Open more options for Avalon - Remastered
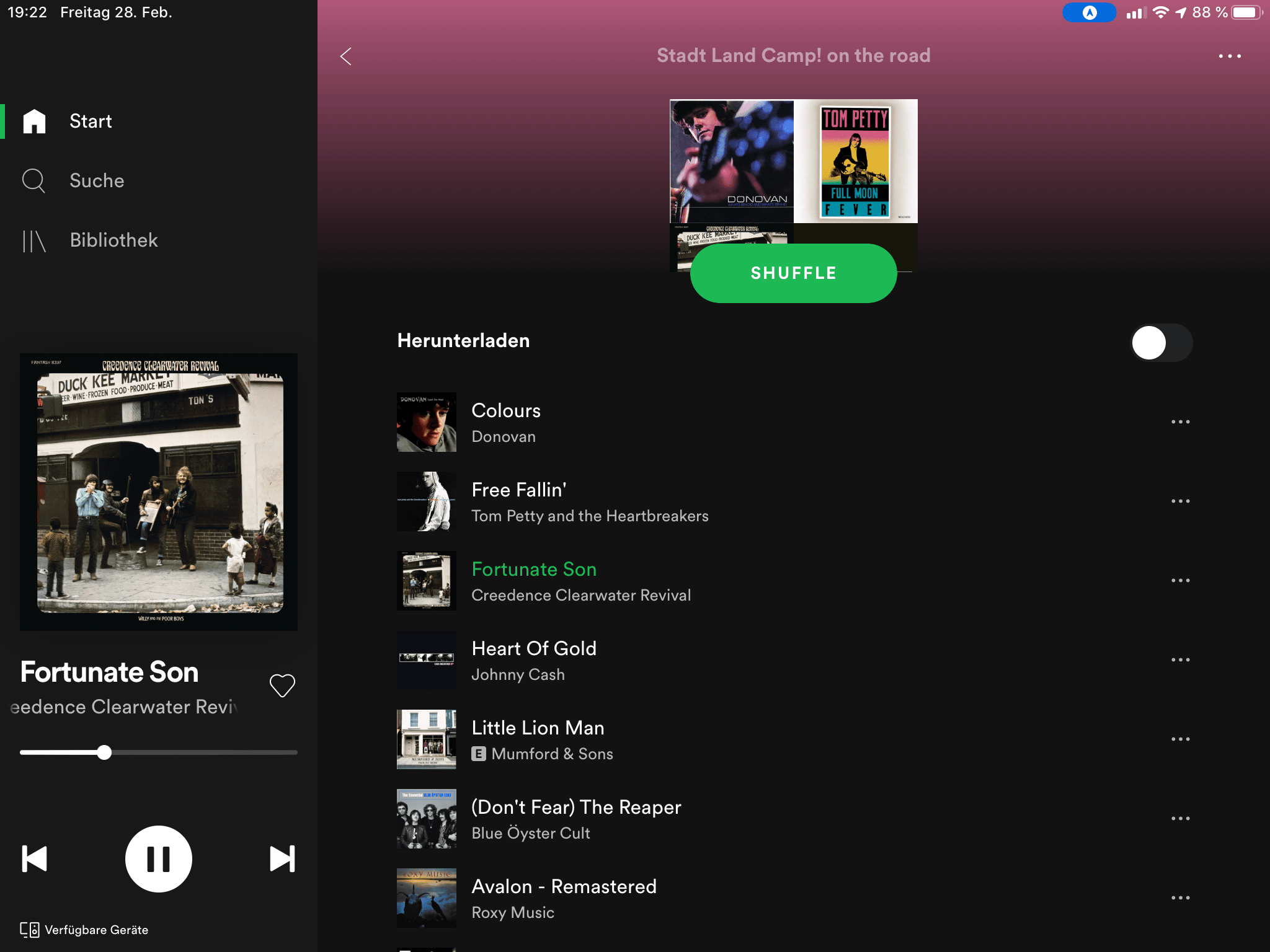 (x=1180, y=897)
